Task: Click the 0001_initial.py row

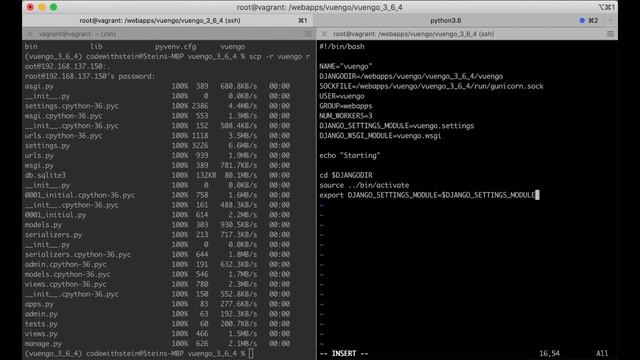Action: pos(157,215)
